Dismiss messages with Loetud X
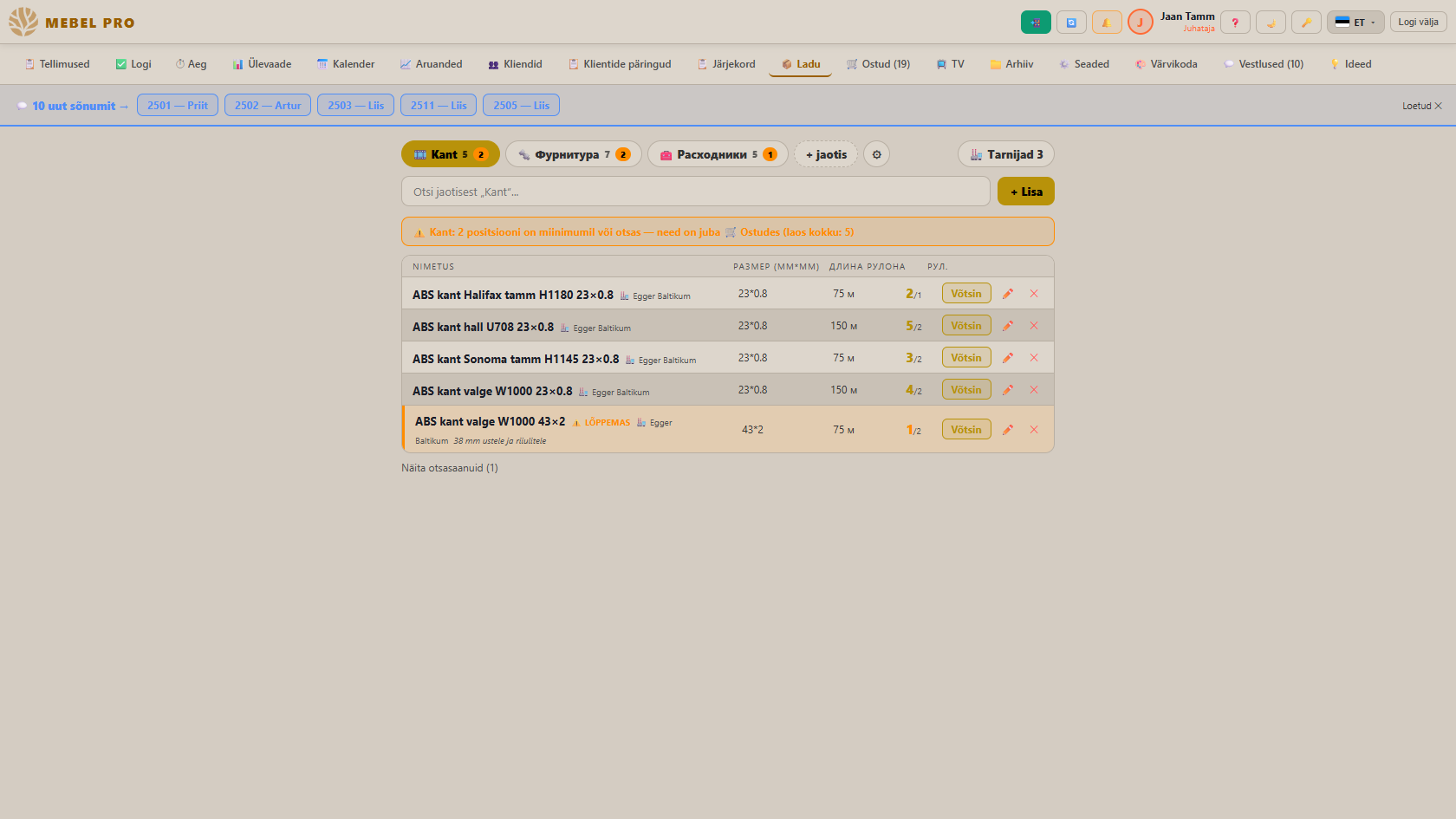Viewport: 1456px width, 819px height. pos(1422,106)
